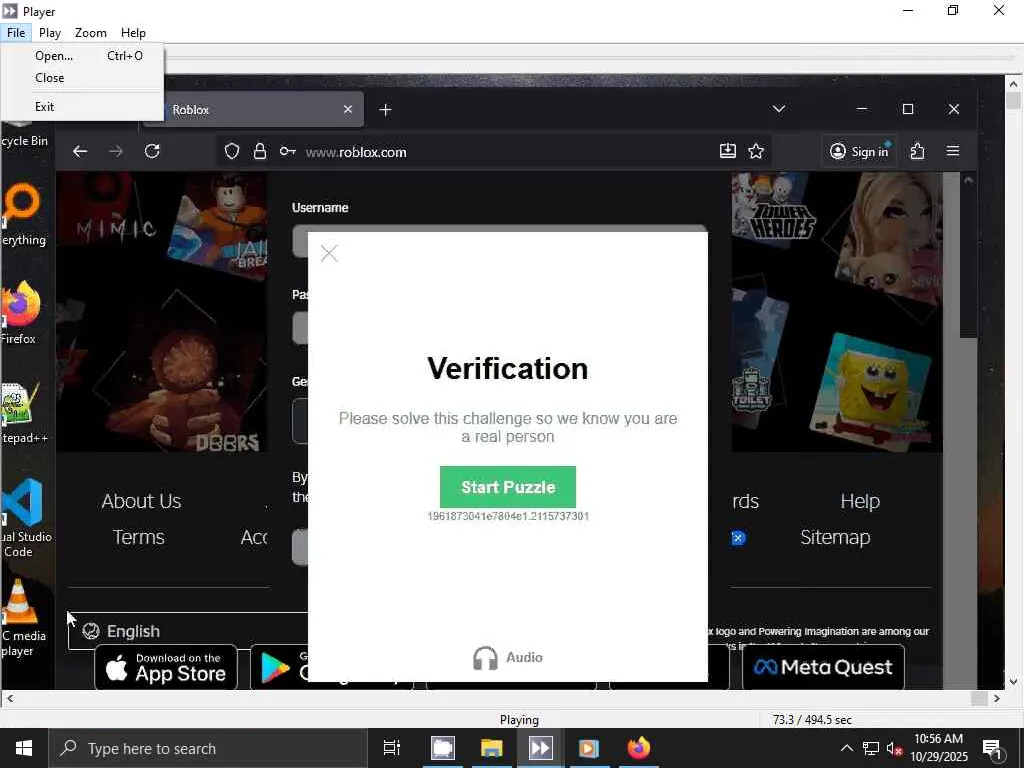Click the Firefox Sign in button

[x=859, y=152]
